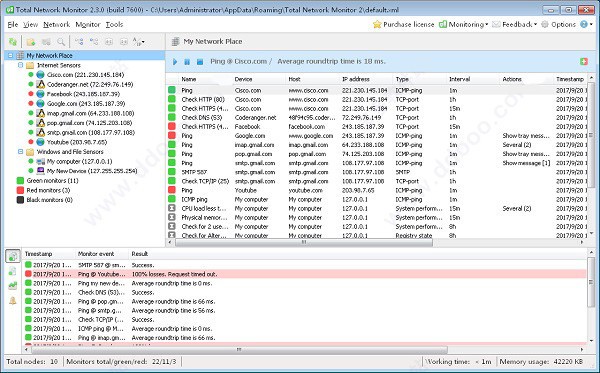Image resolution: width=600 pixels, height=373 pixels.
Task: Select imap.gmail.com penguin icon in tree
Action: 40,113
